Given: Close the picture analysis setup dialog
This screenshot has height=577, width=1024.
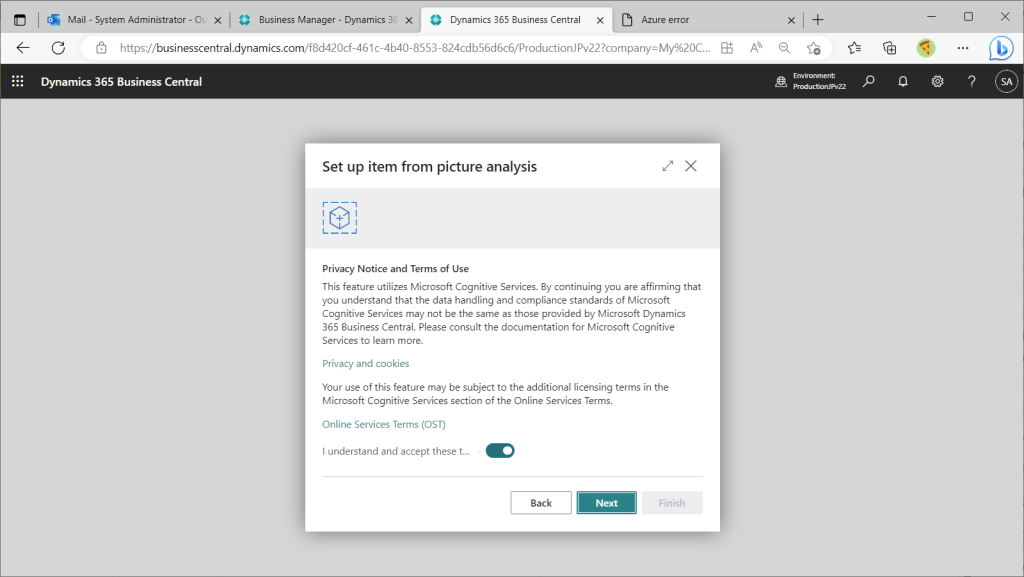Looking at the screenshot, I should [x=690, y=166].
